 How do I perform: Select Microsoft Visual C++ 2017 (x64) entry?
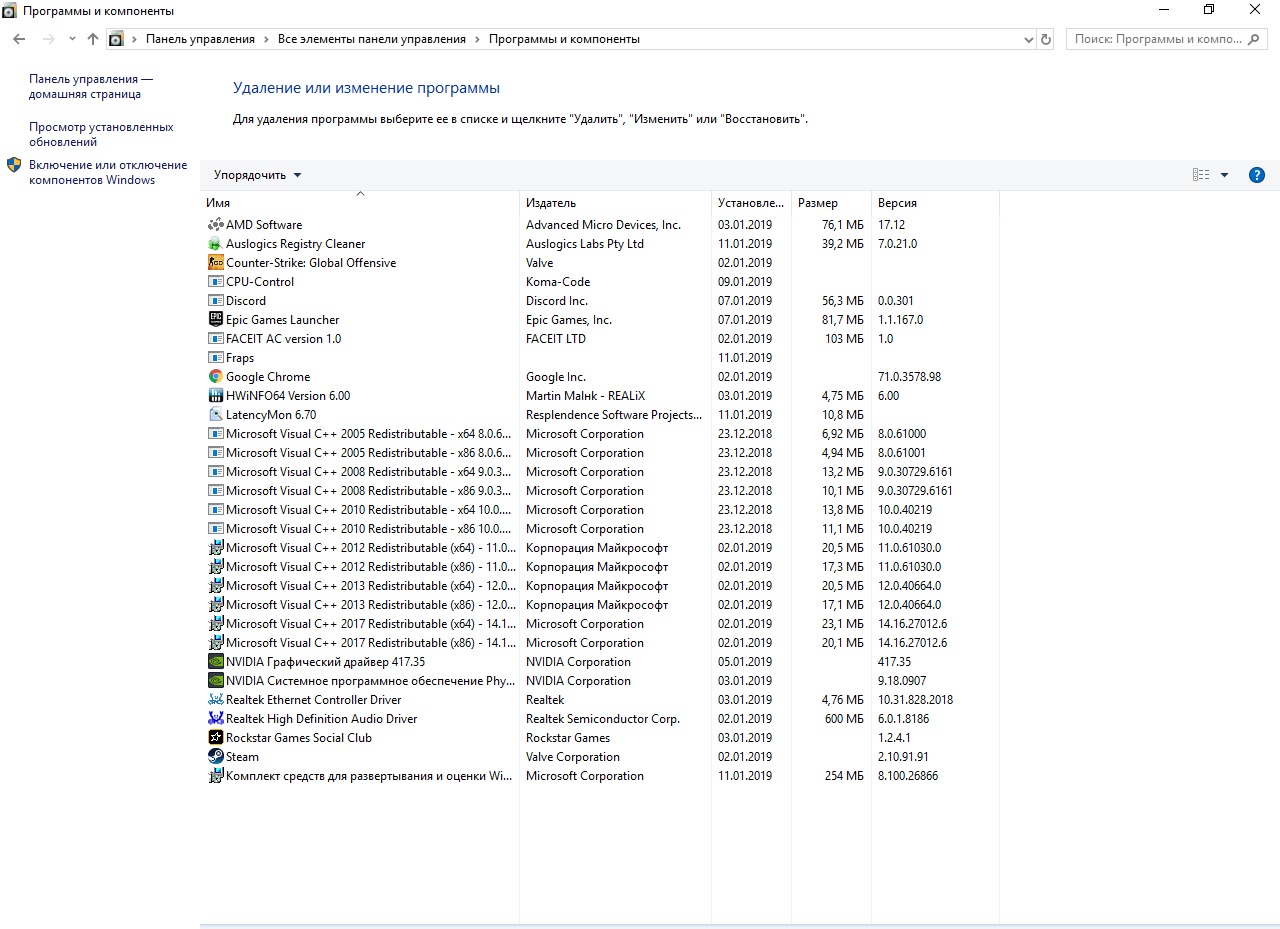coord(600,624)
